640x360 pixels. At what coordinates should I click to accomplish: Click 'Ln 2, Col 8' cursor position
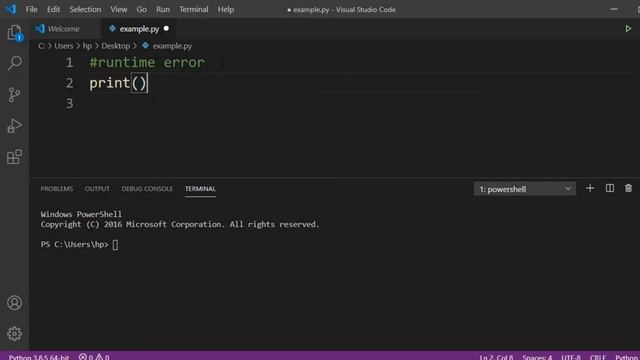pos(496,357)
